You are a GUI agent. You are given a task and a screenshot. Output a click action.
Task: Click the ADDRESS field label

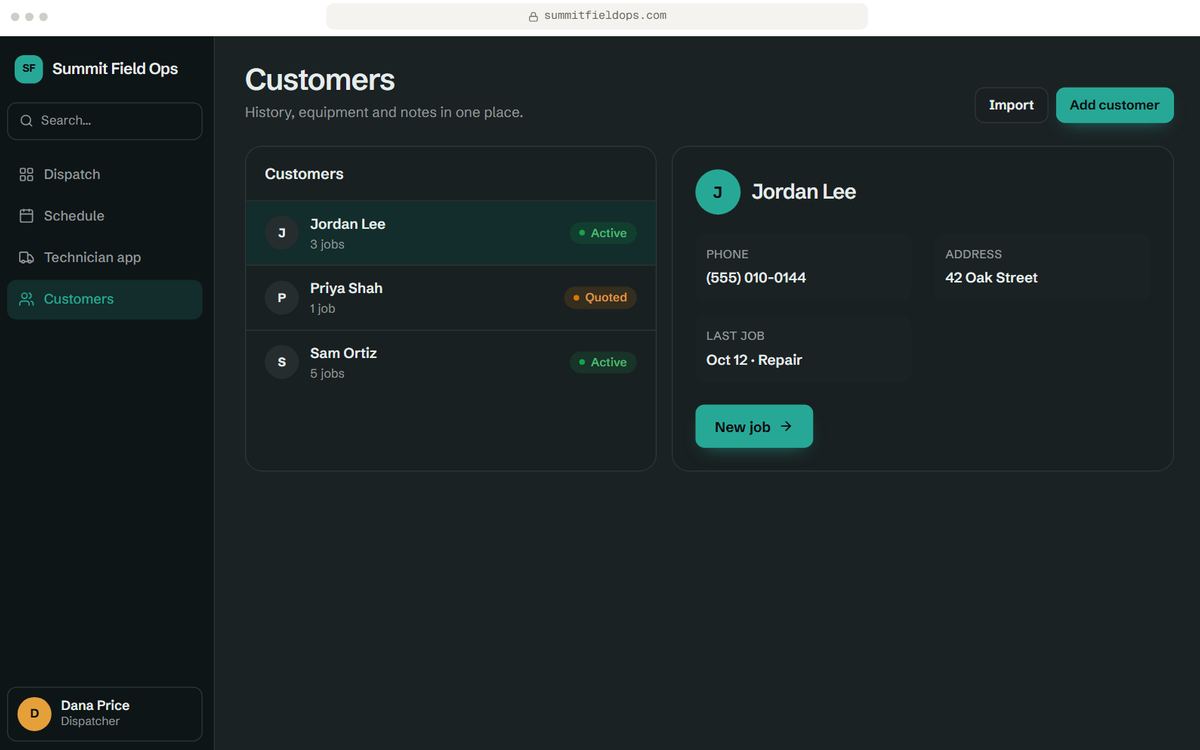tap(973, 254)
